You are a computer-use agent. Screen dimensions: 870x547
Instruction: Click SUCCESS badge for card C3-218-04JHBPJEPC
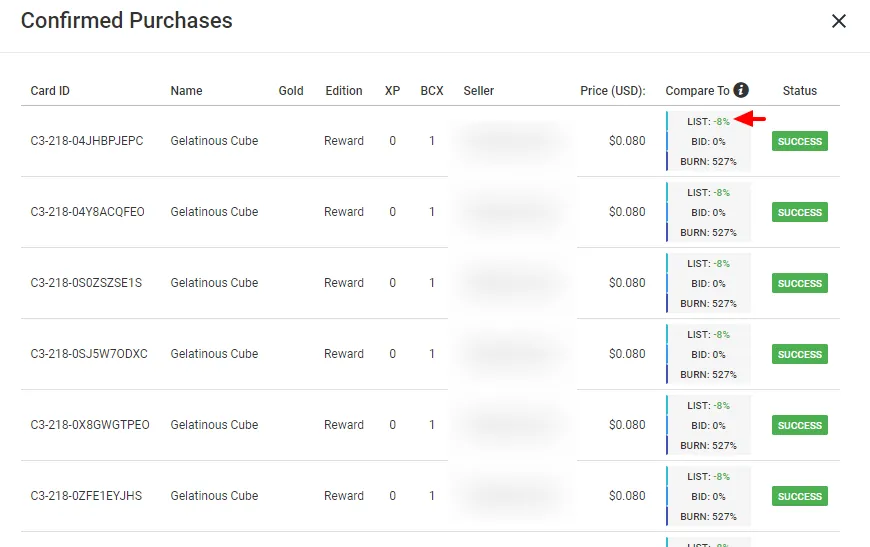pyautogui.click(x=800, y=141)
